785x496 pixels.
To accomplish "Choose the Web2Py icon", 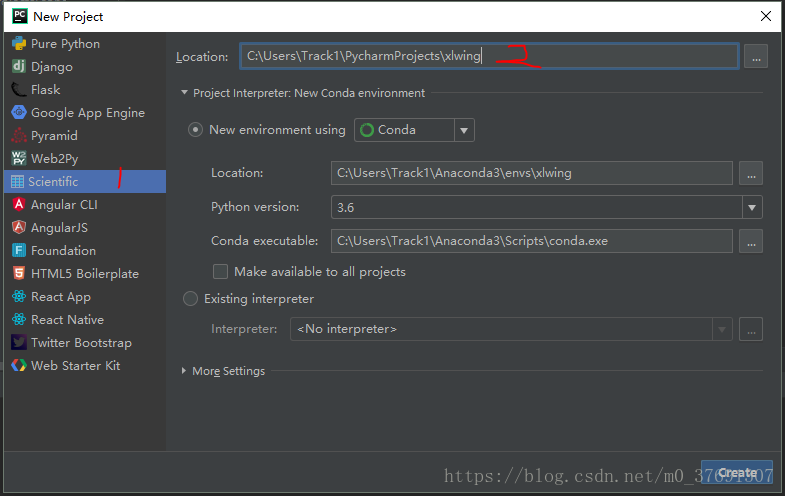I will (x=19, y=159).
